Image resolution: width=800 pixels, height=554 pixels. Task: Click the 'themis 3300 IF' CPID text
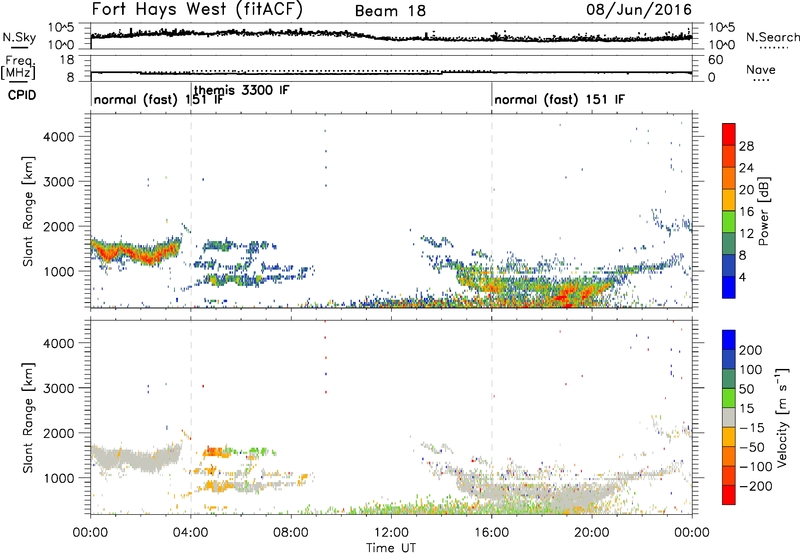241,90
